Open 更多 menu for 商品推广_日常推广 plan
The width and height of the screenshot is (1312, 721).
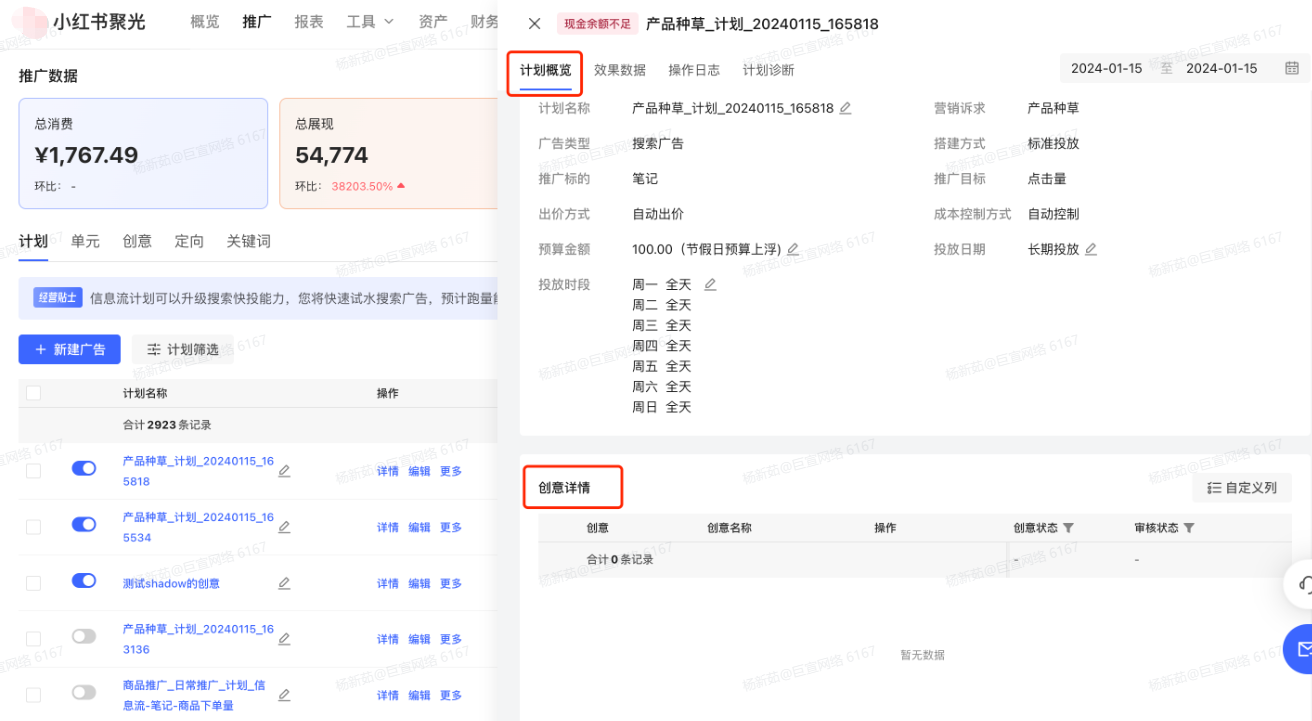coord(451,695)
